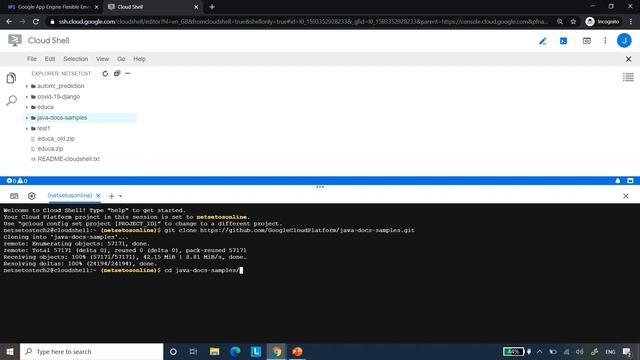Bookmark this page with star icon
Viewport: 640px width, 360px height.
click(573, 22)
